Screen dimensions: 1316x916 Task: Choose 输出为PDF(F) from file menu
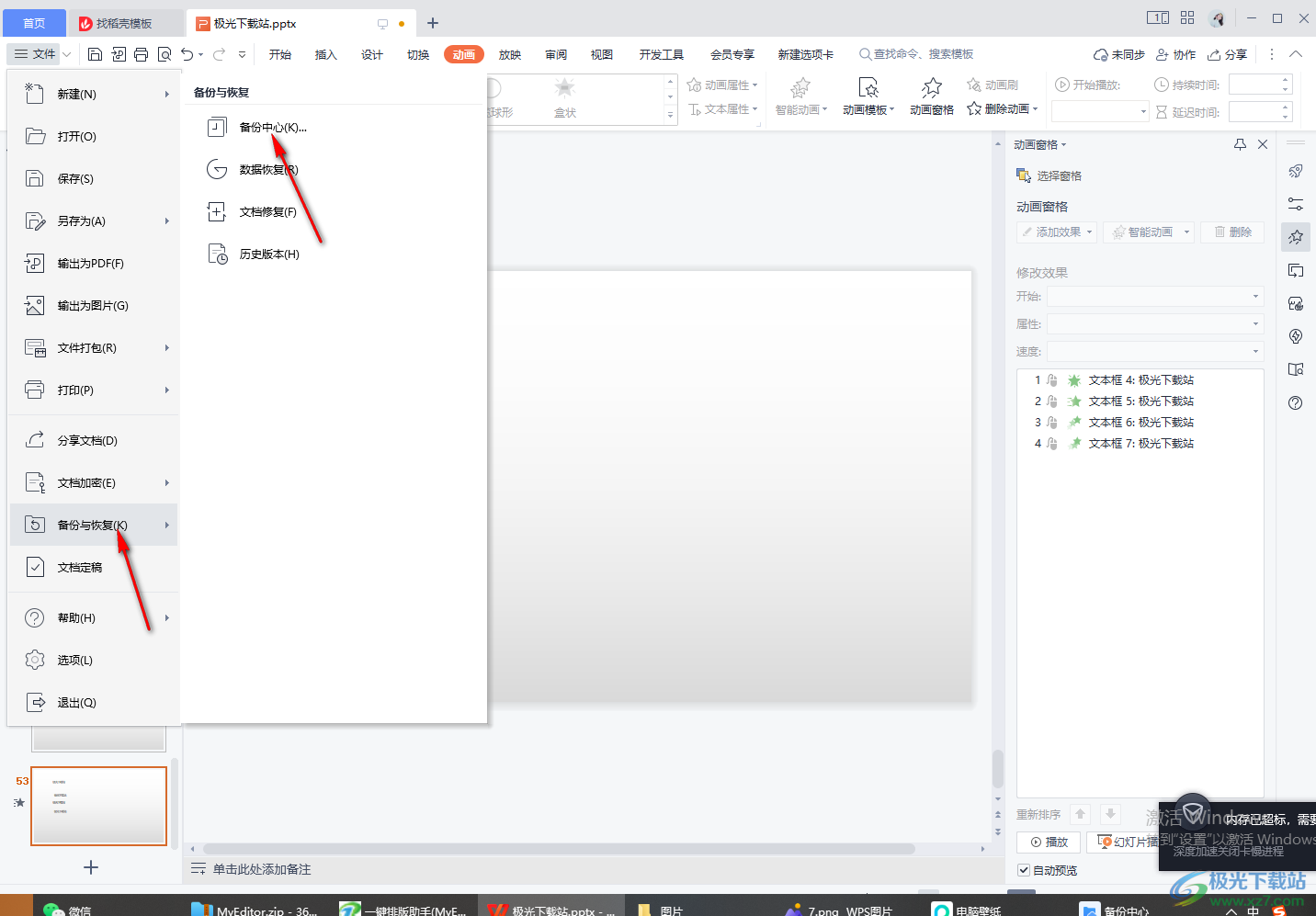[93, 263]
